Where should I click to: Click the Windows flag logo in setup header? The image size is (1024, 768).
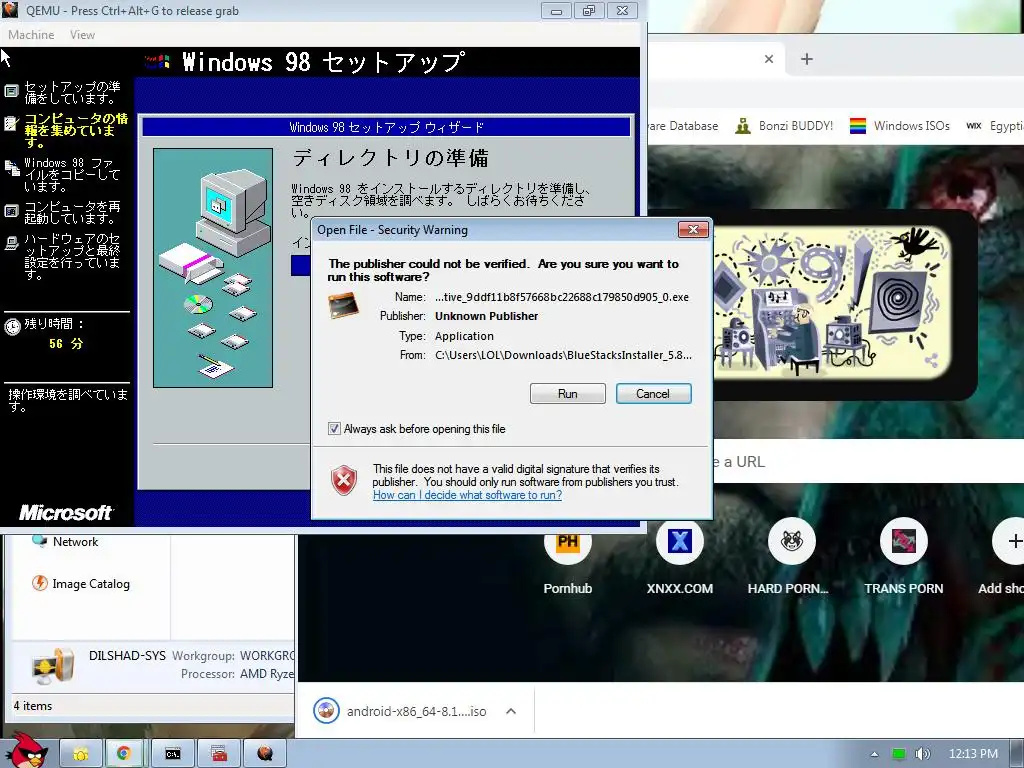coord(158,62)
